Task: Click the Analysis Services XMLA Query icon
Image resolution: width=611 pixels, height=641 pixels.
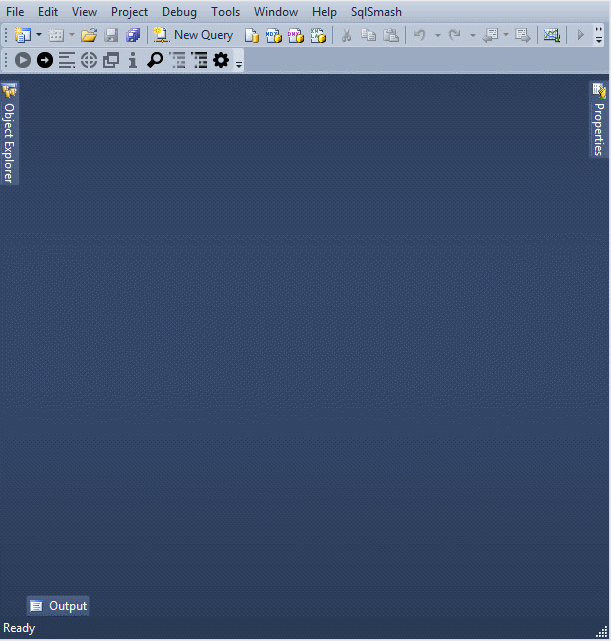Action: (318, 36)
